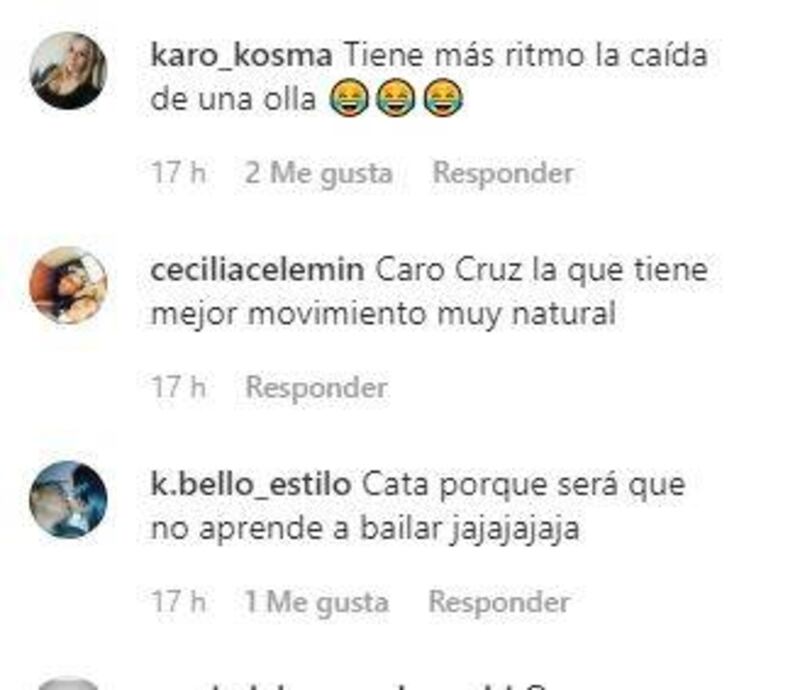Click Responder under k.bello_estilo's comment
The height and width of the screenshot is (690, 800).
pos(499,601)
